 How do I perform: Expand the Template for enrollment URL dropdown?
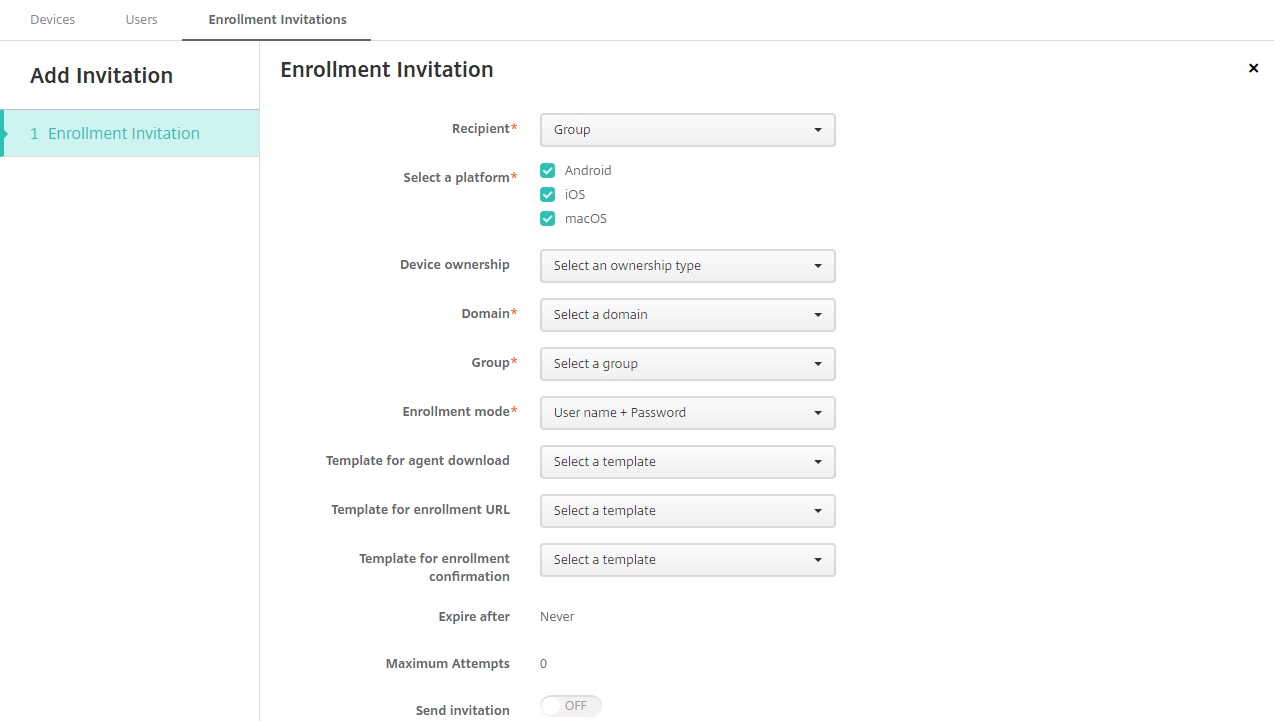687,511
